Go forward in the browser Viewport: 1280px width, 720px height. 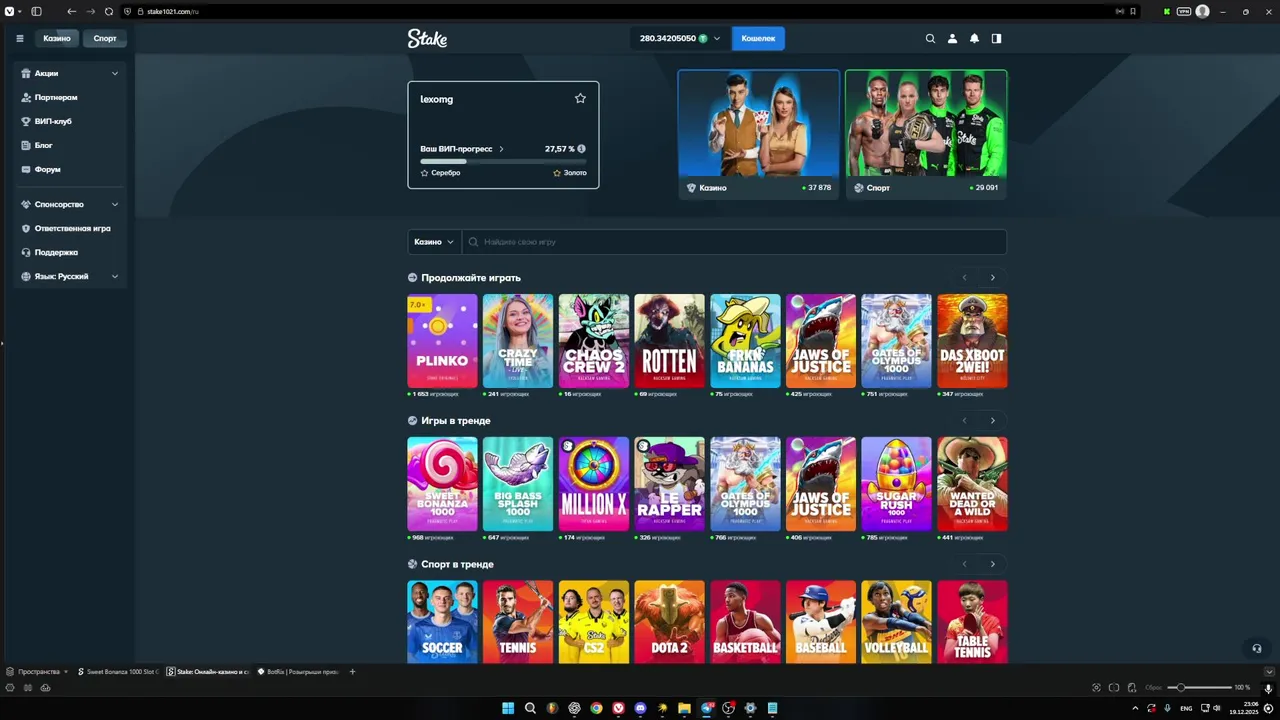point(91,11)
